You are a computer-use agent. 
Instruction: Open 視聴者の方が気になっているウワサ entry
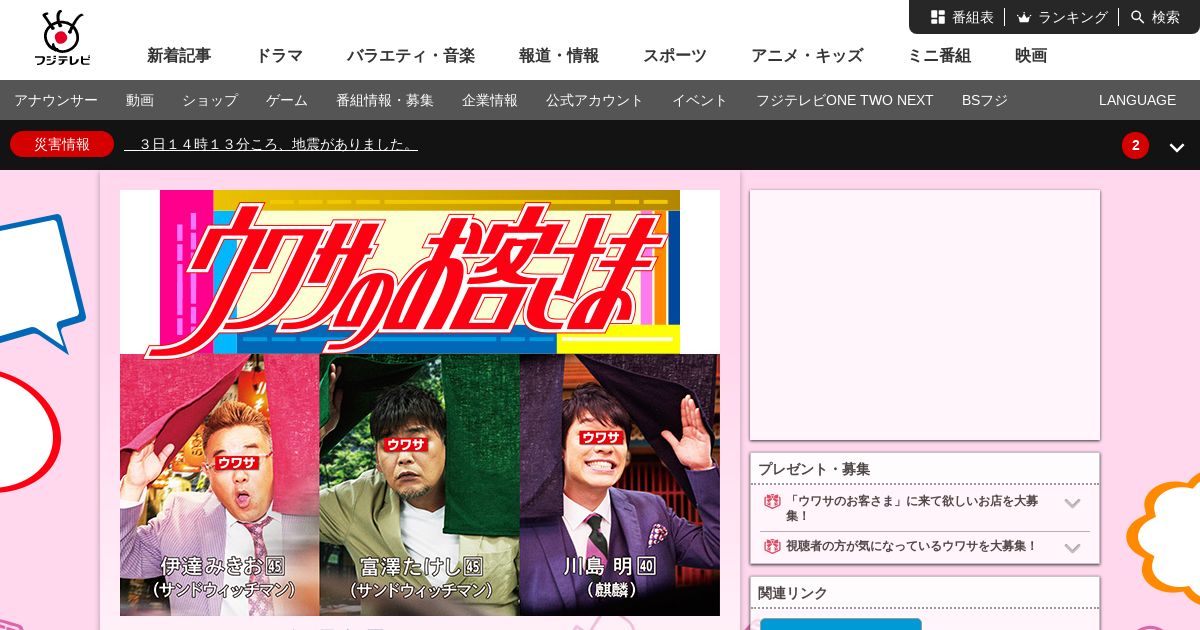pyautogui.click(x=912, y=546)
